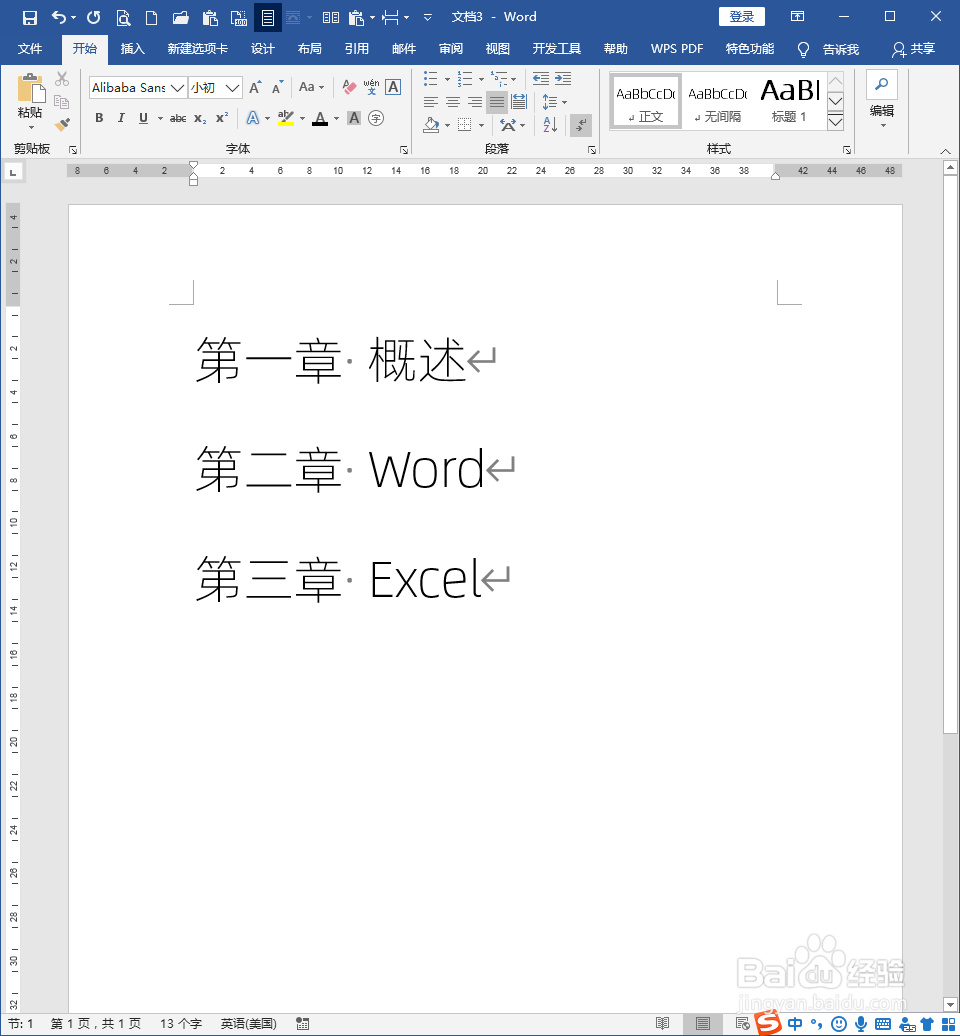
Task: Toggle bold formatting
Action: click(x=99, y=118)
